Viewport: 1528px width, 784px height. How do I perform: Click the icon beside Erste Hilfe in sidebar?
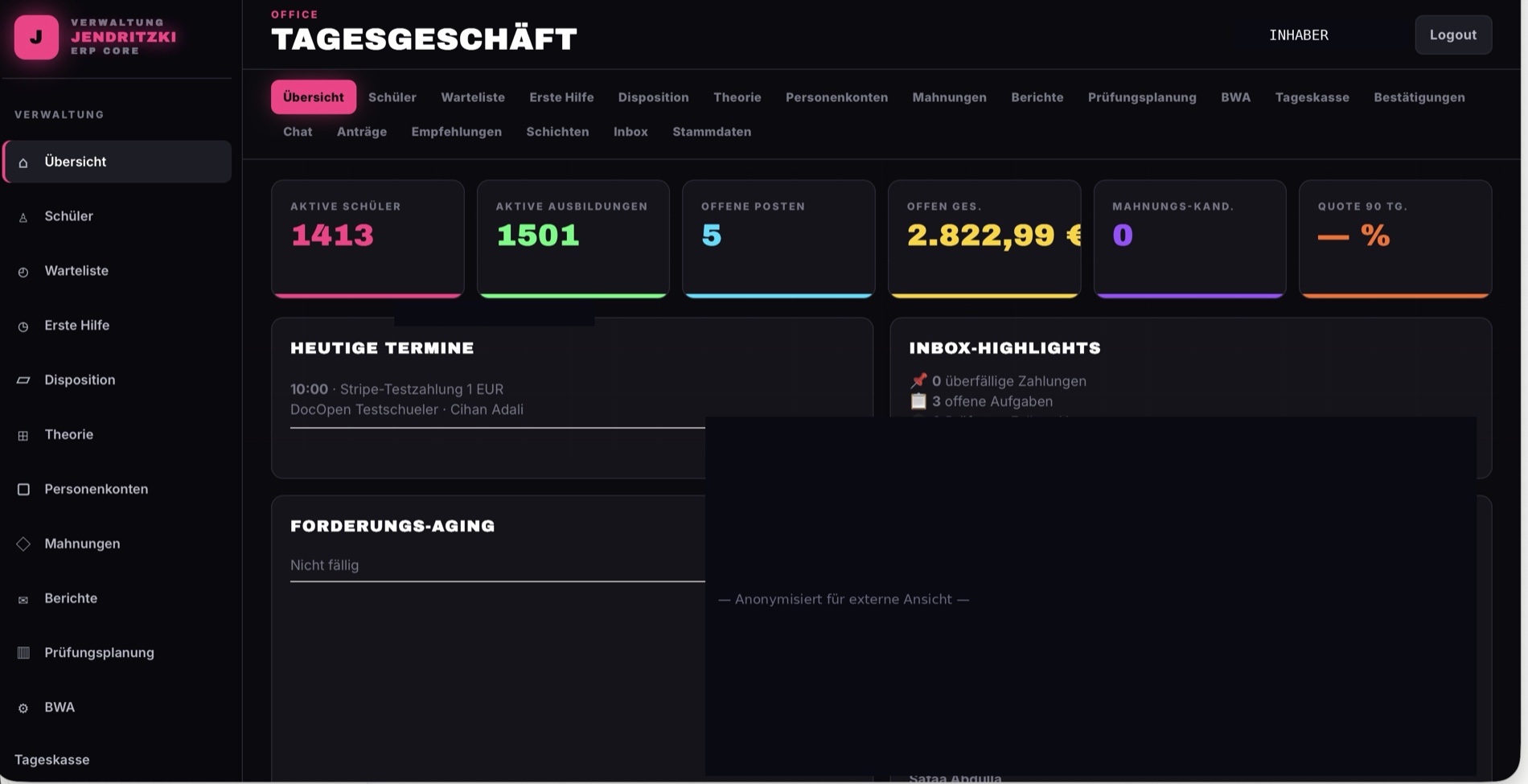coord(23,326)
